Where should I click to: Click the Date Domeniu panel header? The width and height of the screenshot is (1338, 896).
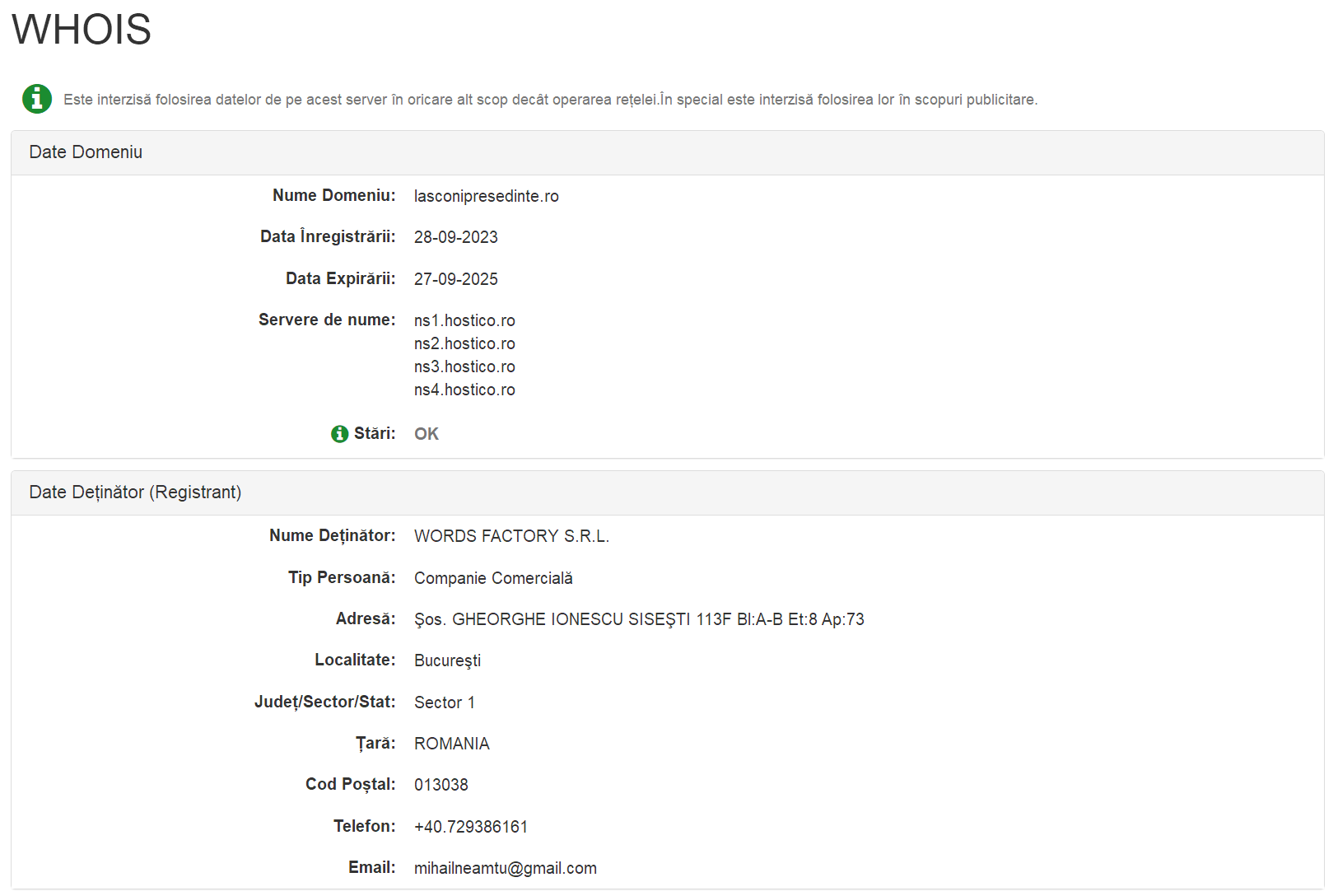tap(86, 152)
